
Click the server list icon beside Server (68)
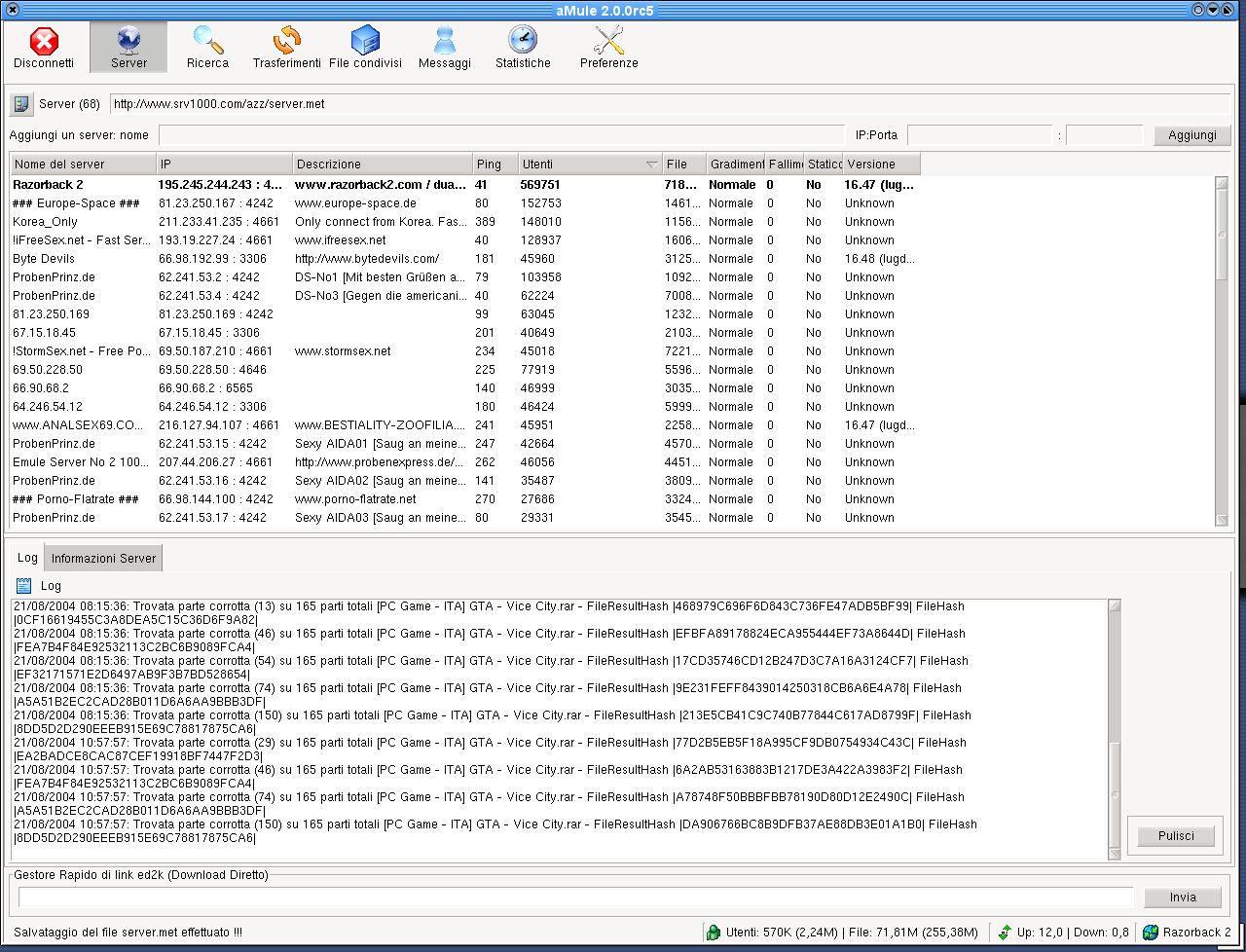21,104
